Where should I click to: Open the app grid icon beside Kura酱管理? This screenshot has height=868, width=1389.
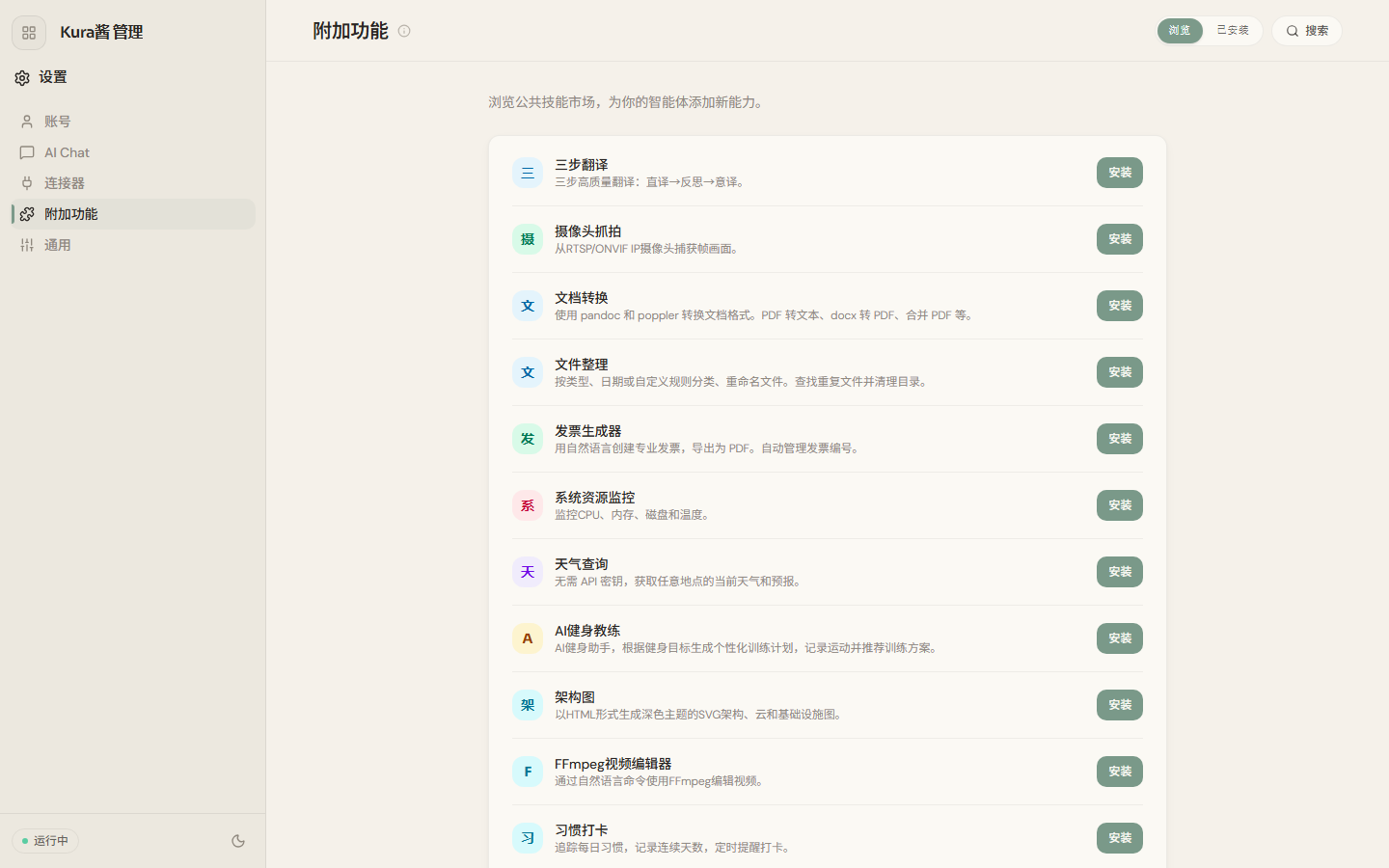(x=29, y=33)
